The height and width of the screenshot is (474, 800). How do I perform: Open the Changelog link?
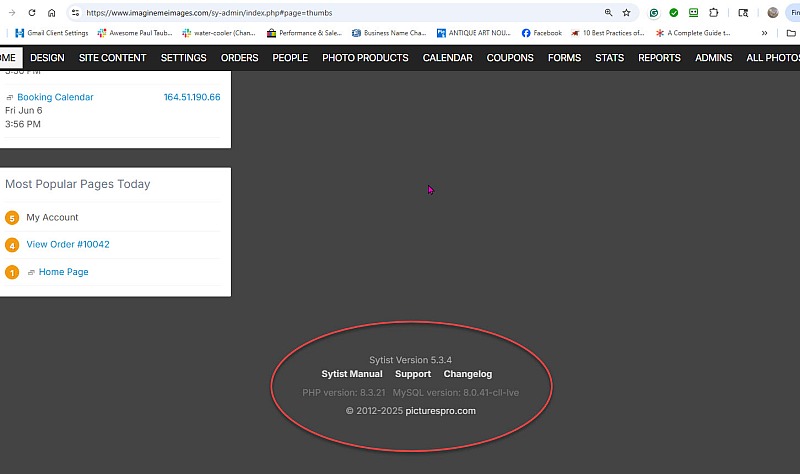(x=468, y=374)
